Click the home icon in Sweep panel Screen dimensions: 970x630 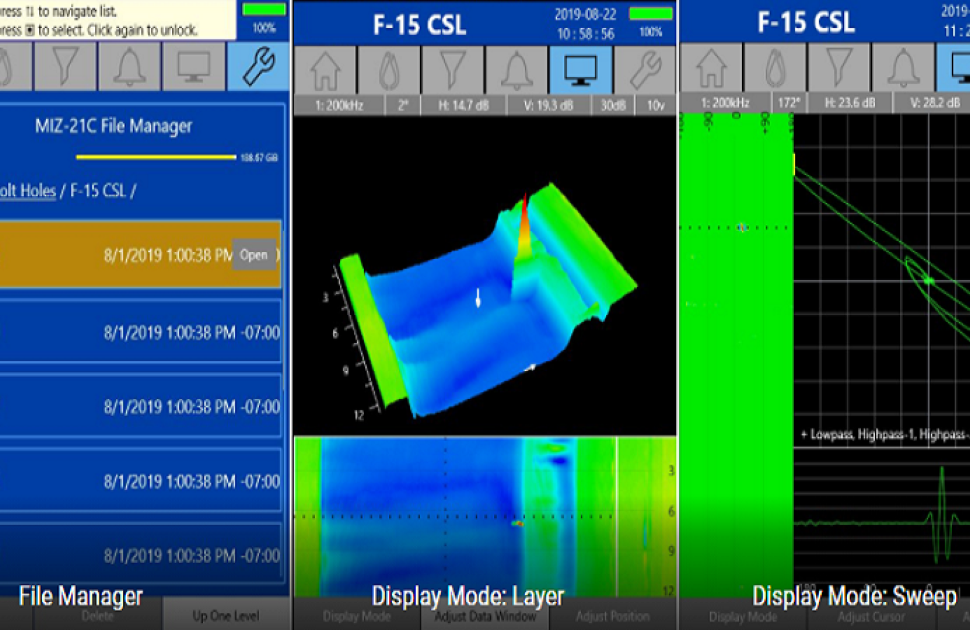tap(711, 69)
